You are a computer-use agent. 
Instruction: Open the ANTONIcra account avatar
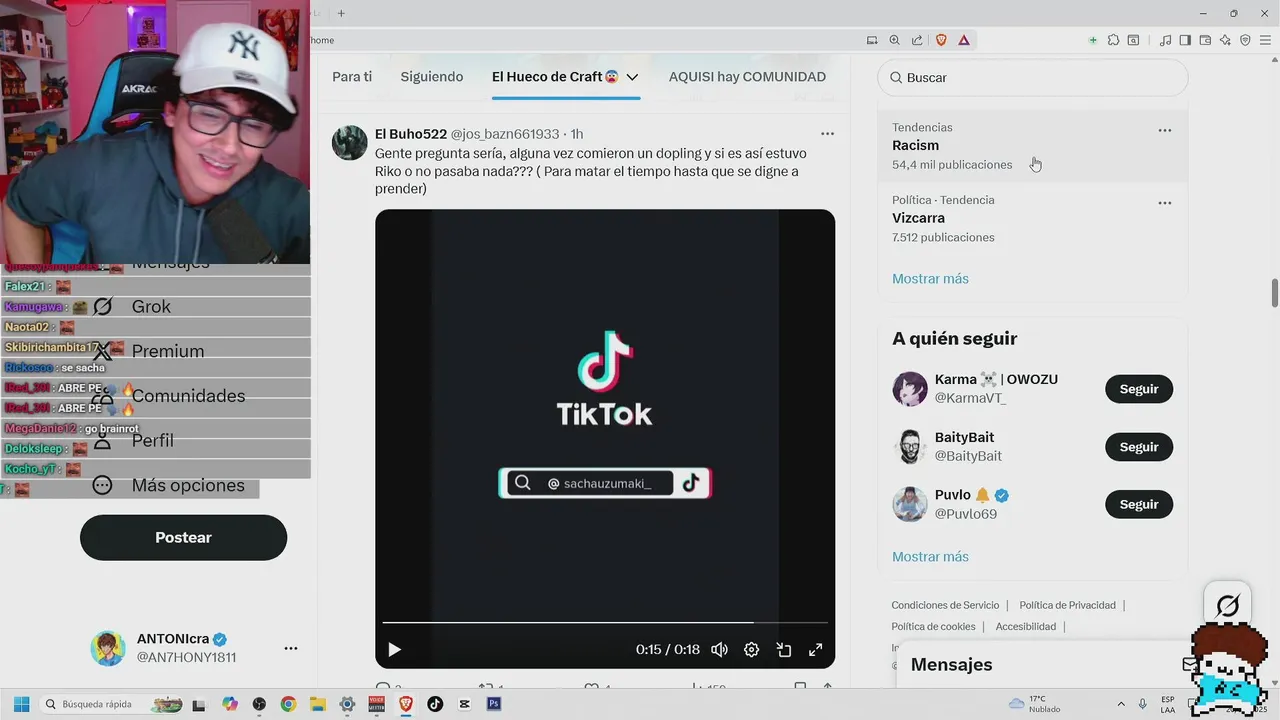pos(108,648)
